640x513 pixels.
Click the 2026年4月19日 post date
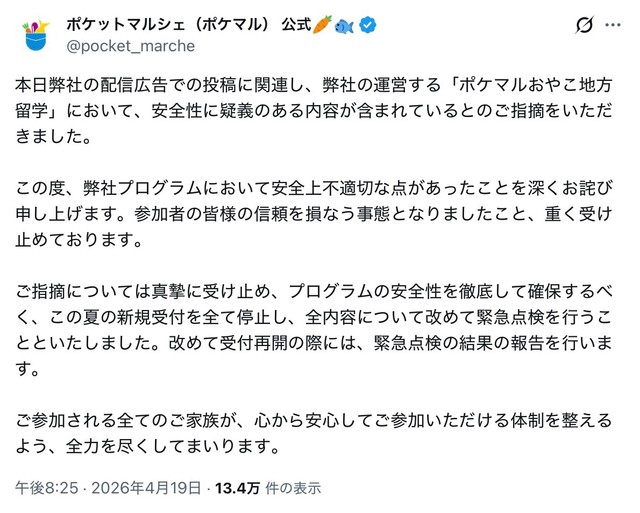pos(146,488)
